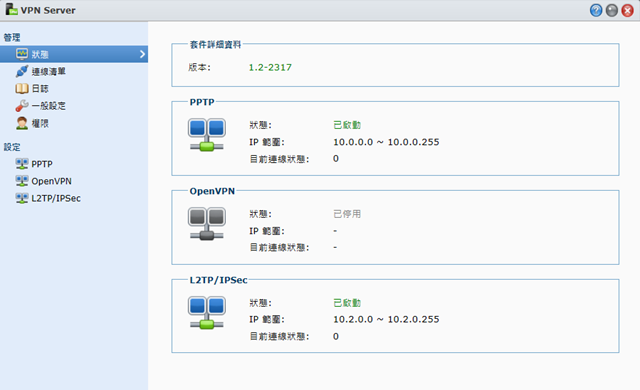Click the PPTP network icon in sidebar

click(x=22, y=164)
